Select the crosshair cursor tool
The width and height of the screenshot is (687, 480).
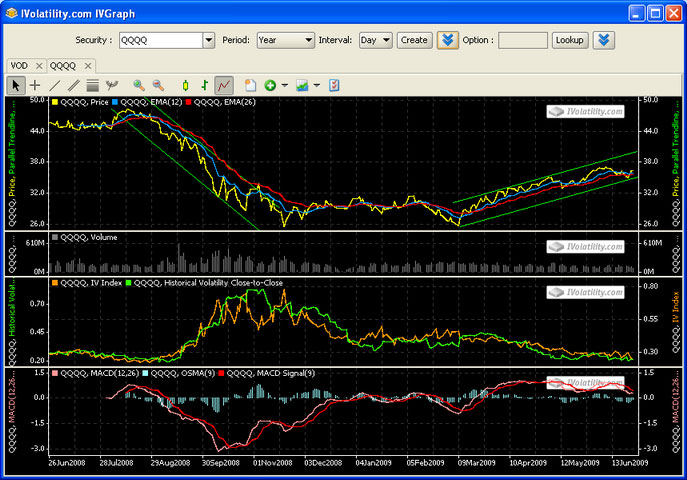tap(35, 85)
